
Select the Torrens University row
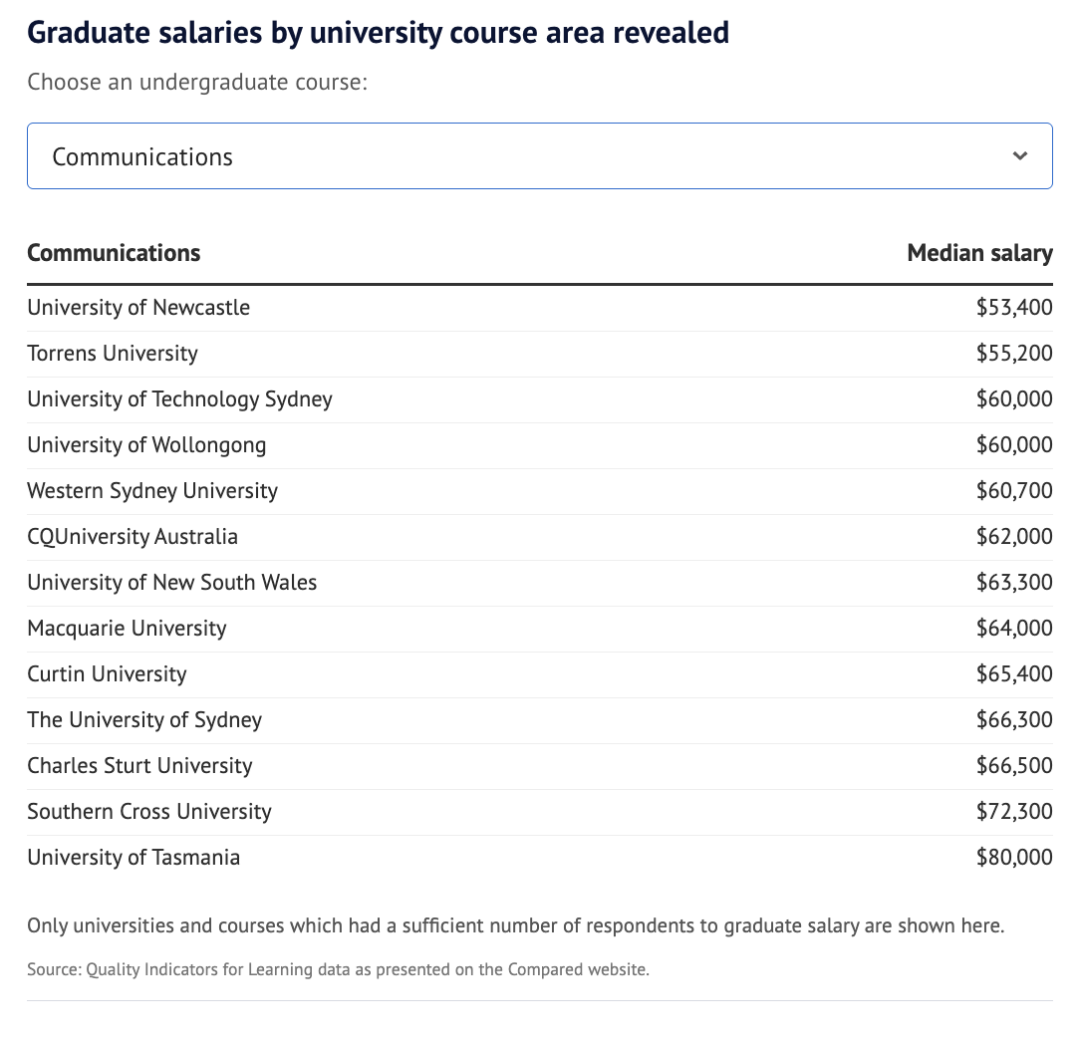tap(113, 354)
